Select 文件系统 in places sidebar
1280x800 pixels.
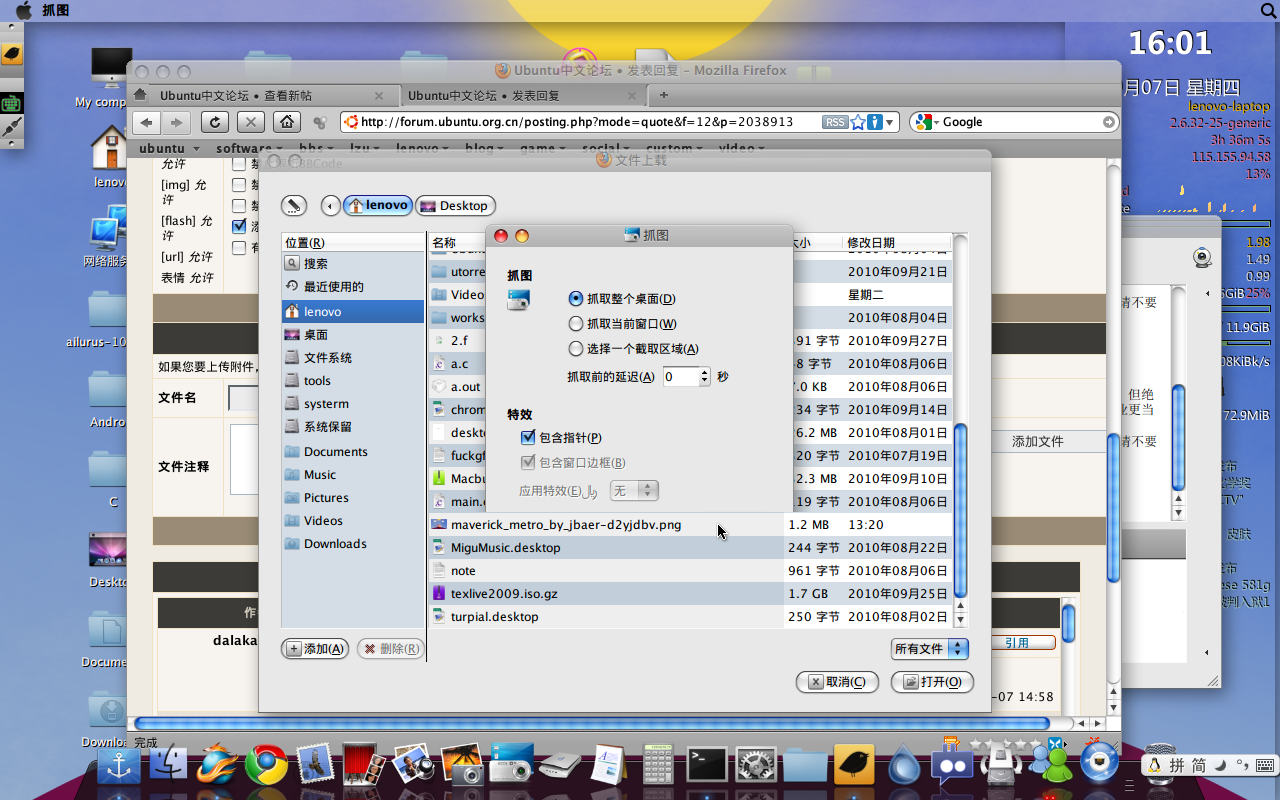(x=353, y=358)
